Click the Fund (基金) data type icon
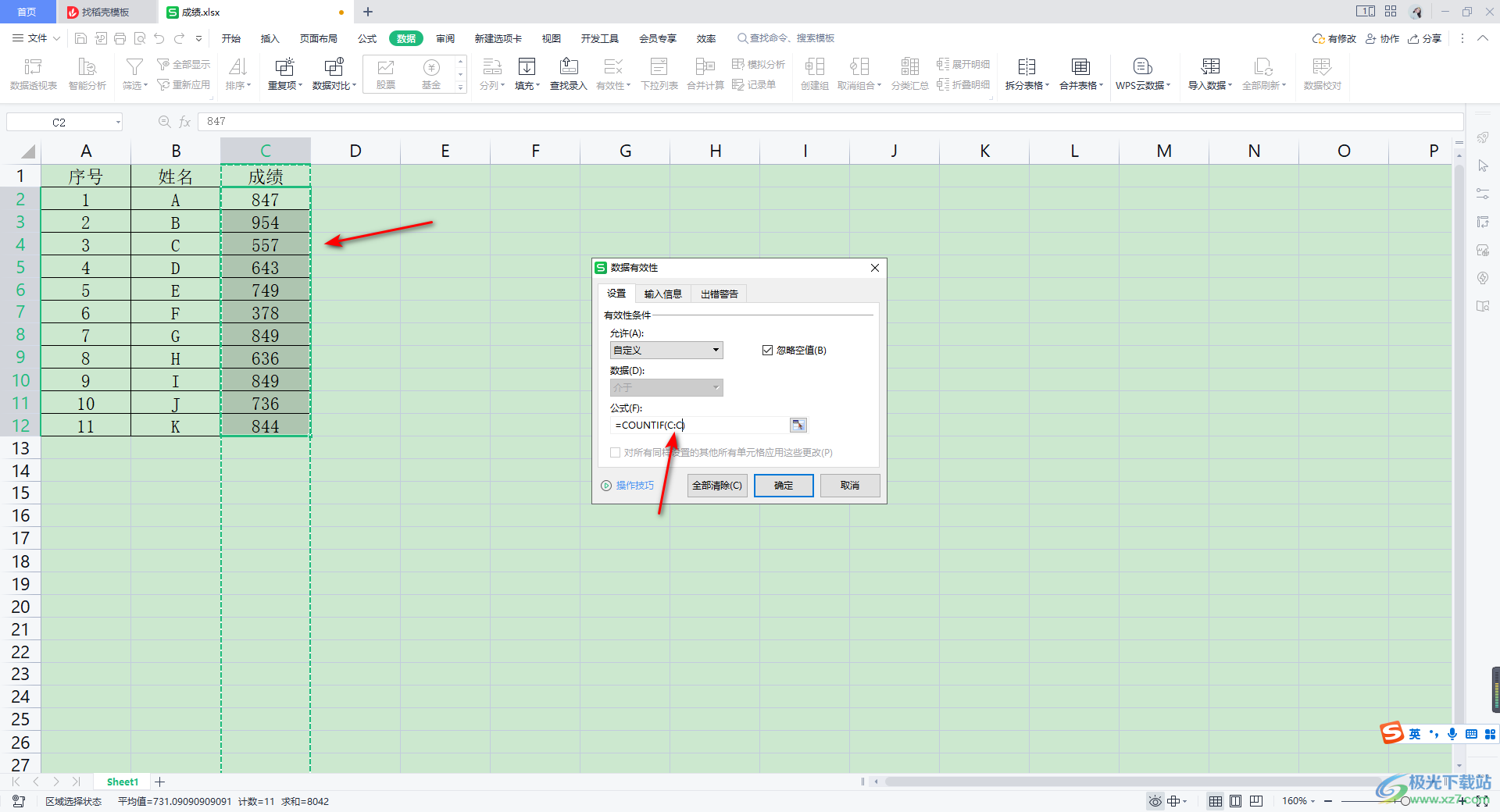Image resolution: width=1500 pixels, height=812 pixels. tap(431, 74)
